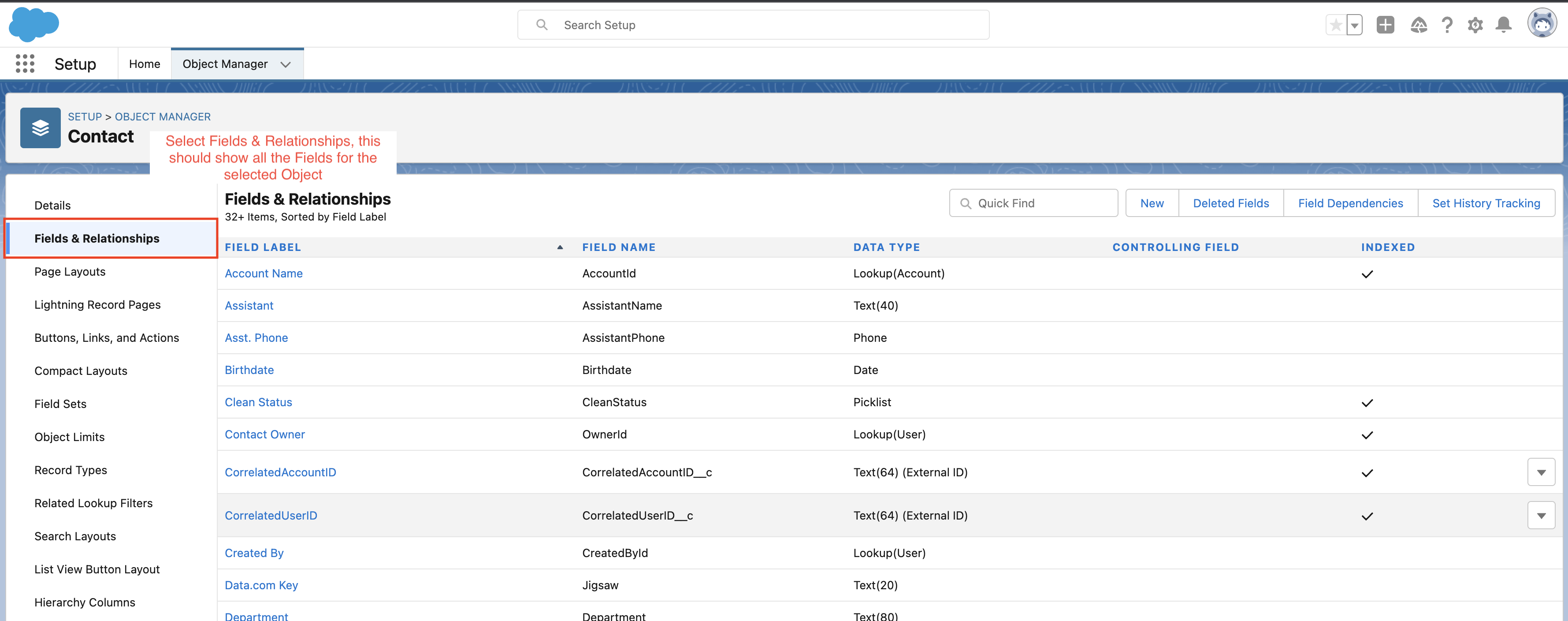Open the notifications bell

point(1504,25)
